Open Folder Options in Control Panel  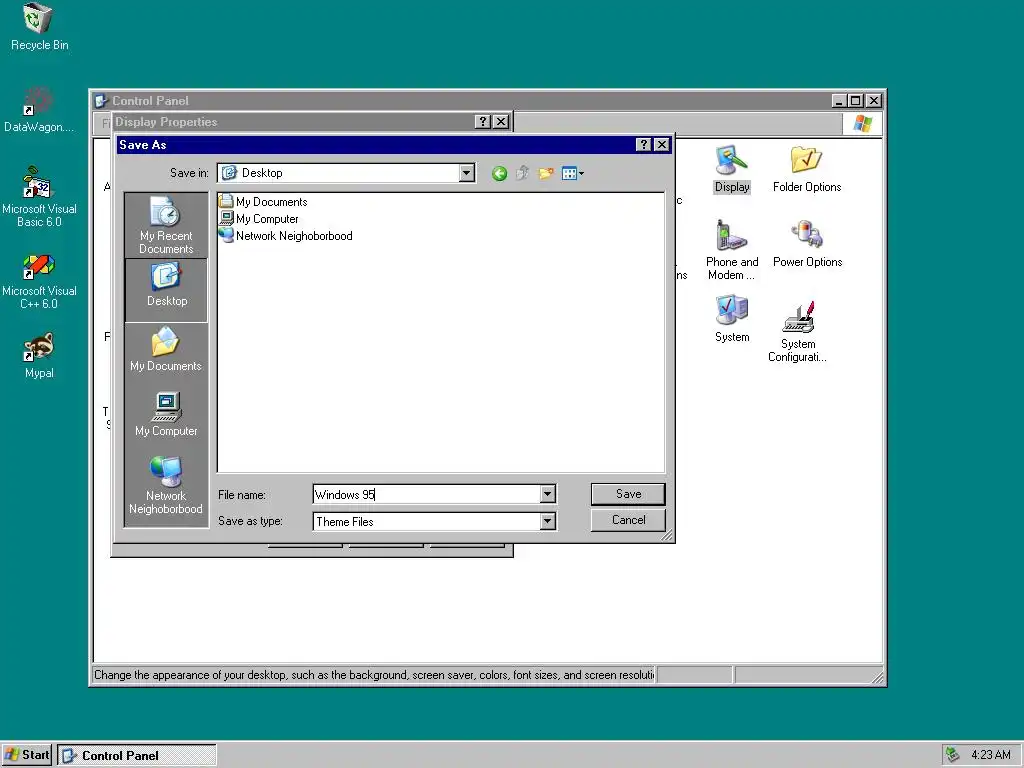pyautogui.click(x=807, y=169)
